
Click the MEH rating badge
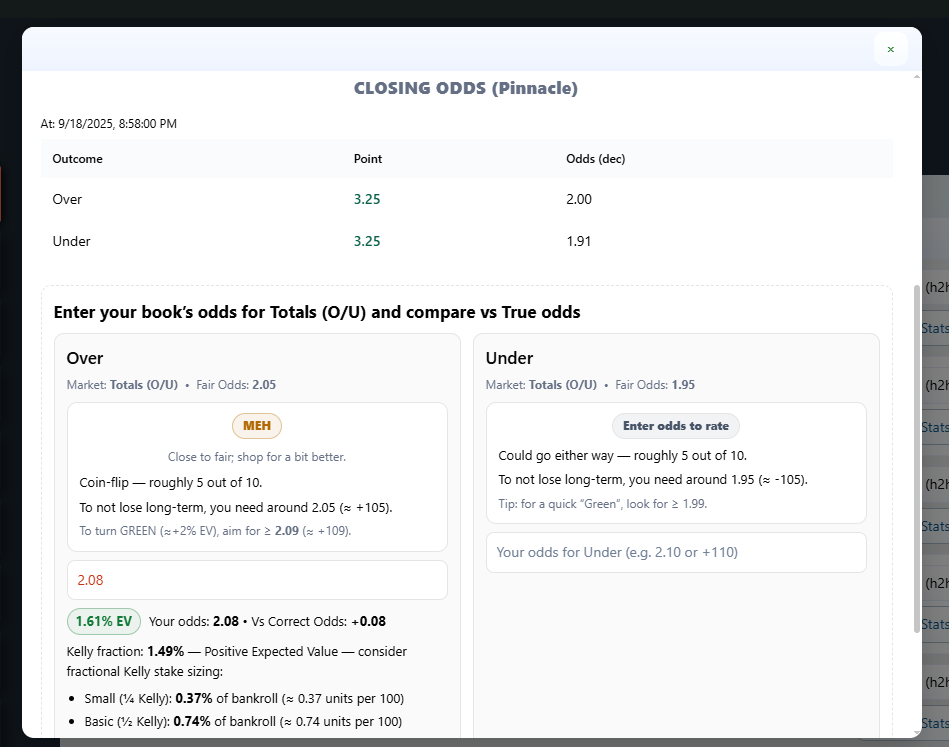coord(257,426)
